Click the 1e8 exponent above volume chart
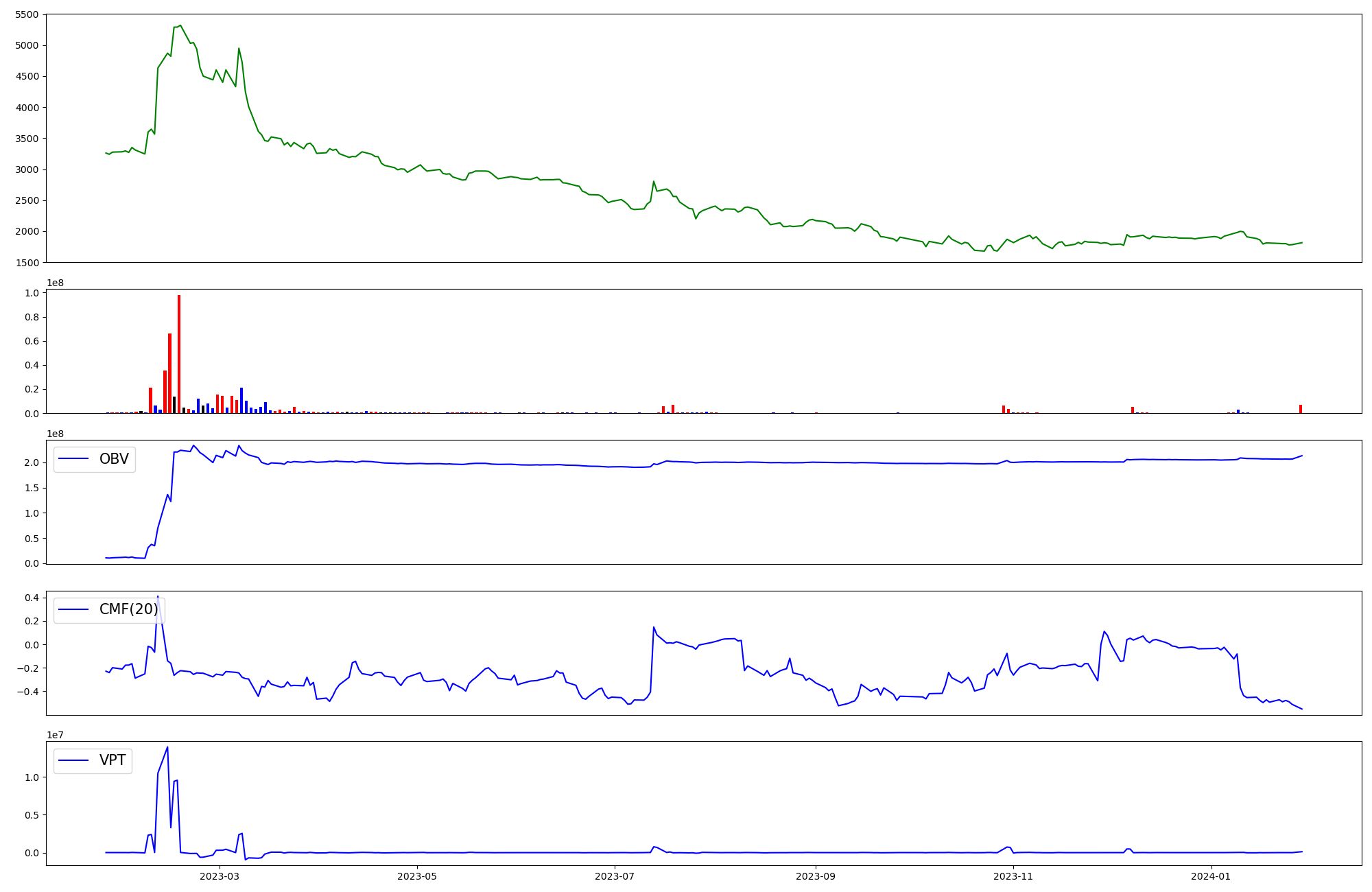This screenshot has height=892, width=1372. pyautogui.click(x=55, y=283)
